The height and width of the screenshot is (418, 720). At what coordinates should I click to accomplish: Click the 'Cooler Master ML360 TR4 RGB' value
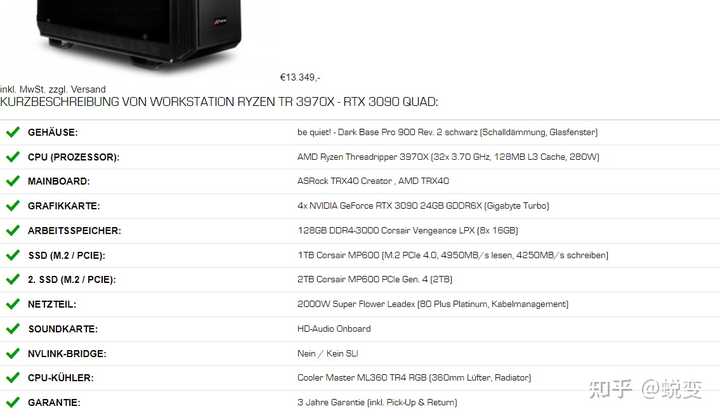(414, 378)
